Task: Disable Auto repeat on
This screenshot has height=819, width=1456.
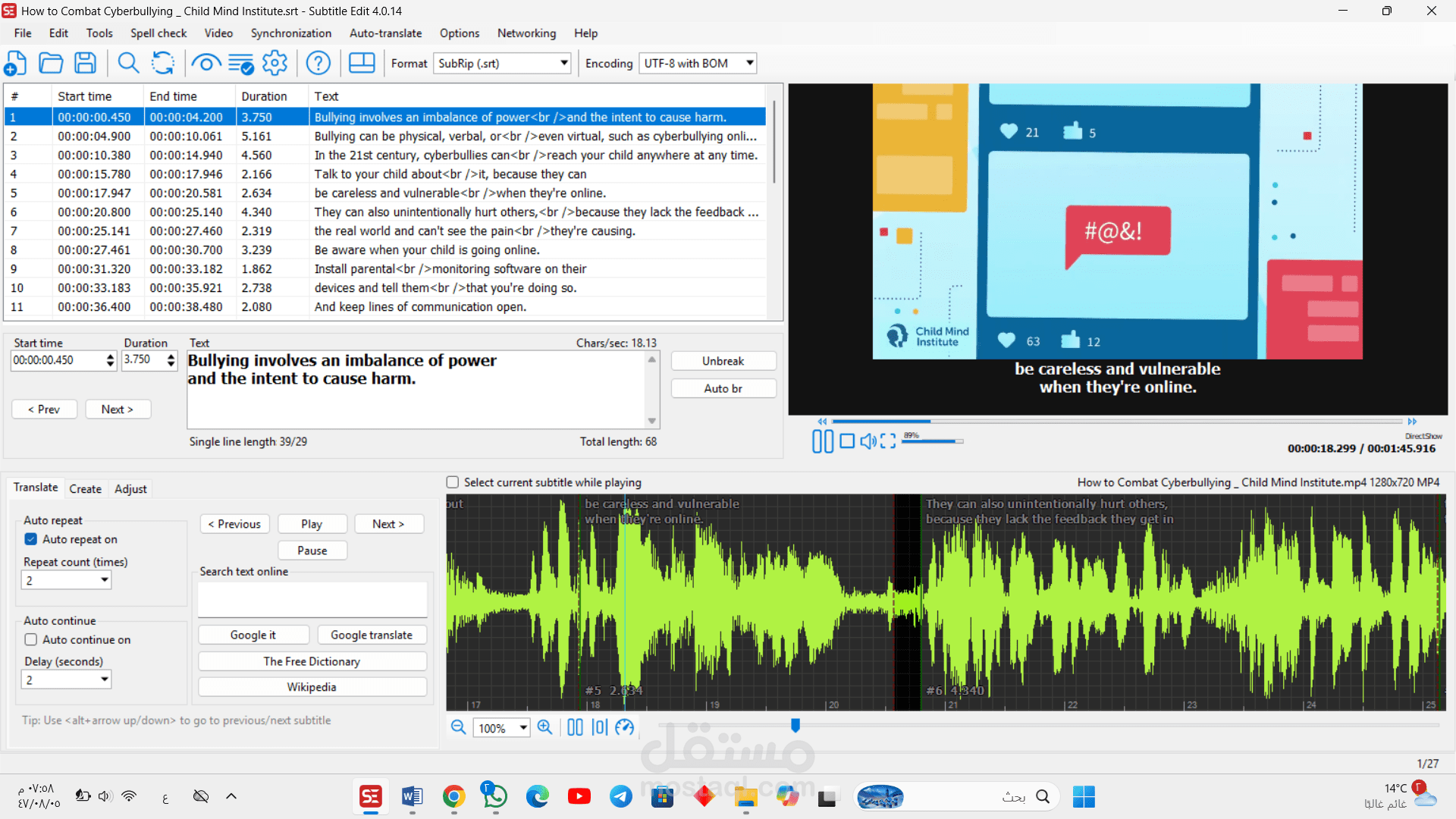Action: 30,539
